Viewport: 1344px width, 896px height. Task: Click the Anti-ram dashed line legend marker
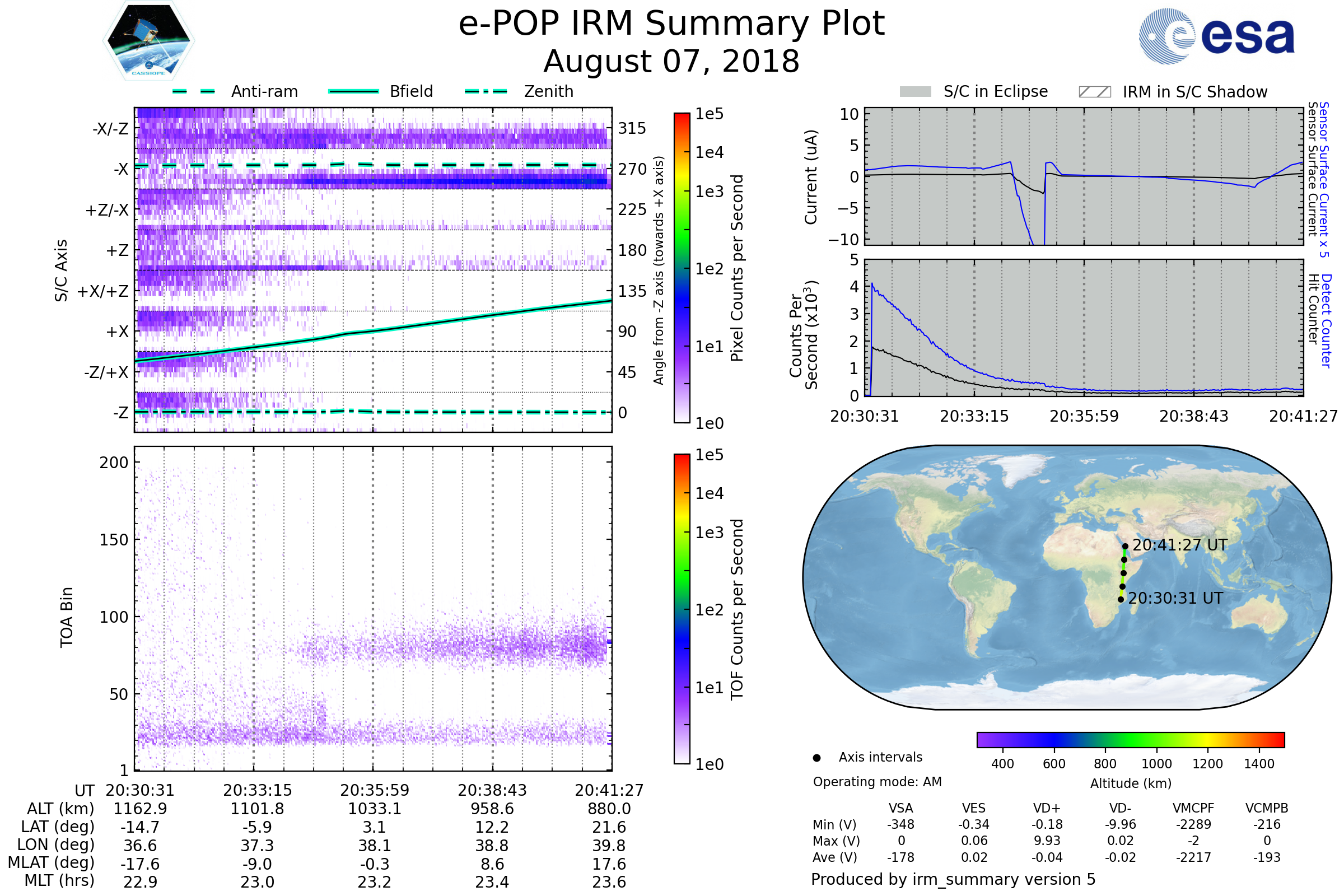pyautogui.click(x=194, y=91)
